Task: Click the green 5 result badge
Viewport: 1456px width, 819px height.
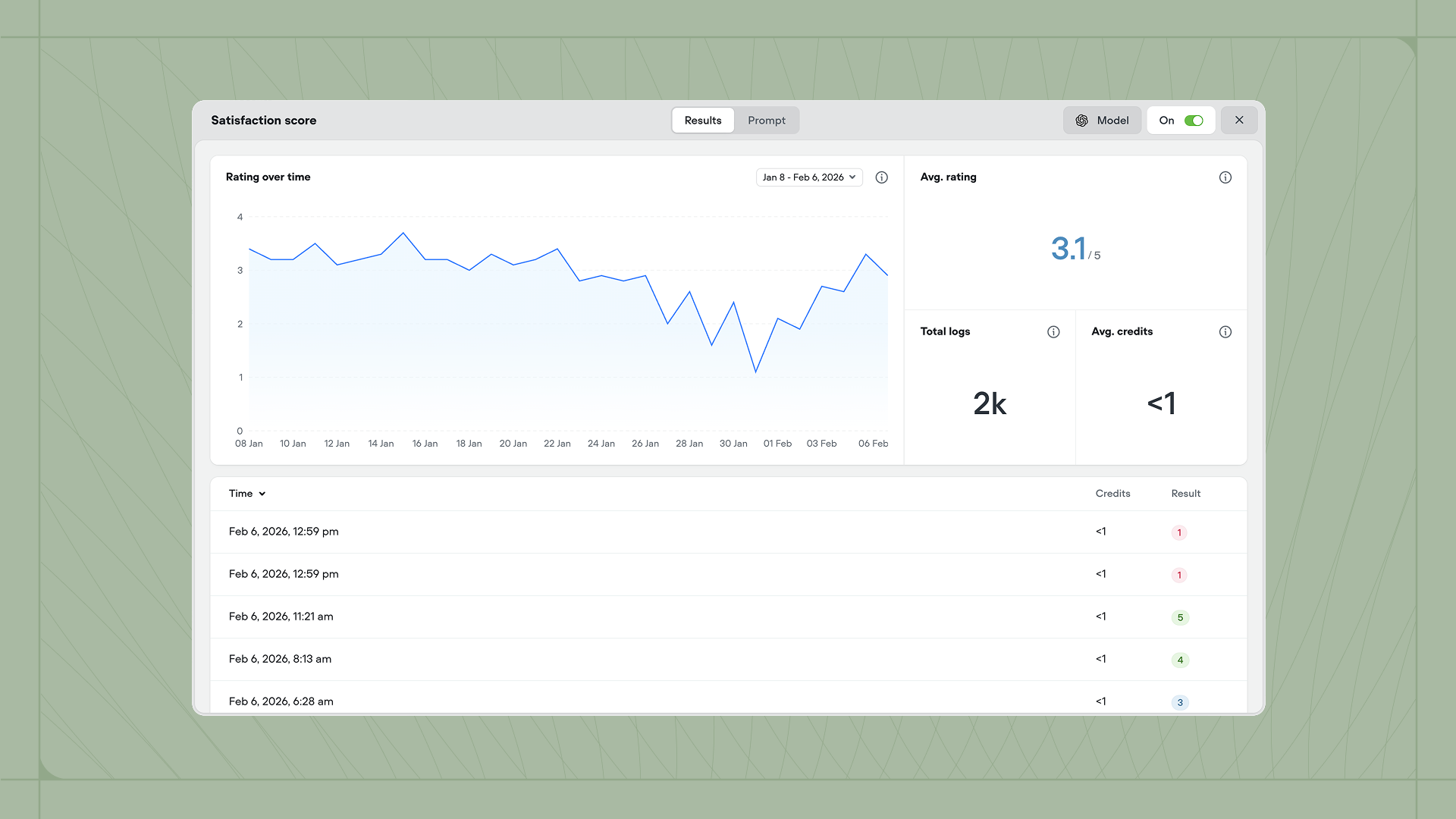Action: [1180, 617]
